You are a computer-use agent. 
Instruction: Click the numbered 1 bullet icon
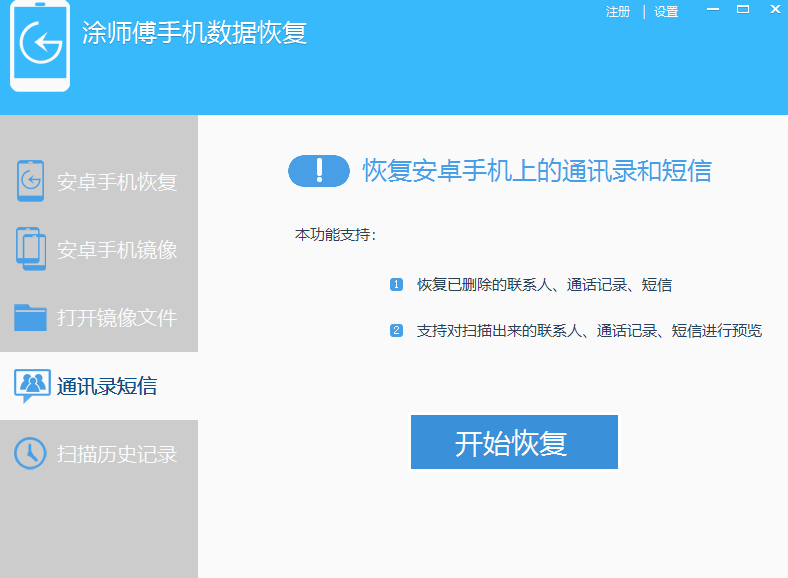[396, 285]
